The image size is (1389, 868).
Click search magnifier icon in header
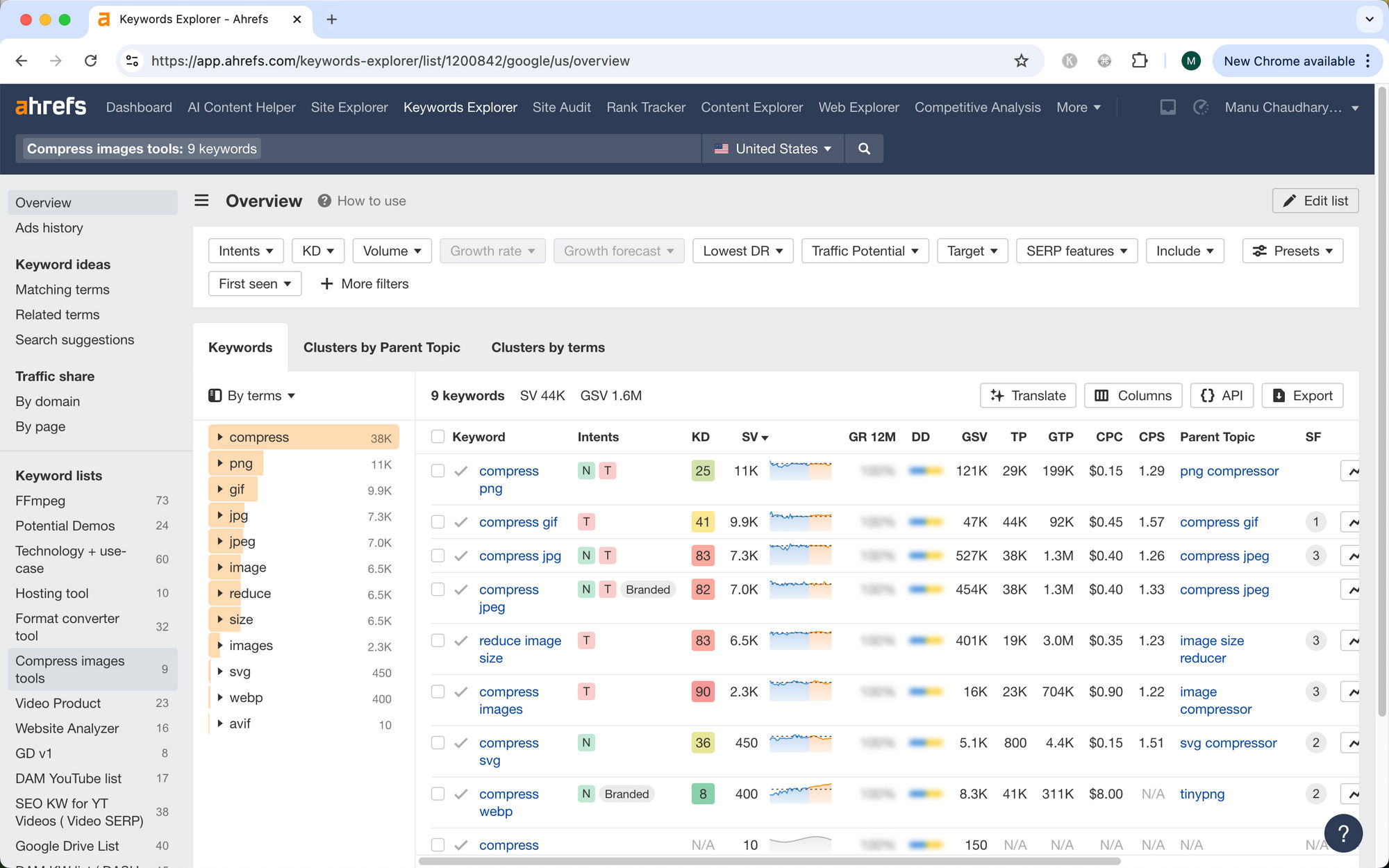point(864,148)
